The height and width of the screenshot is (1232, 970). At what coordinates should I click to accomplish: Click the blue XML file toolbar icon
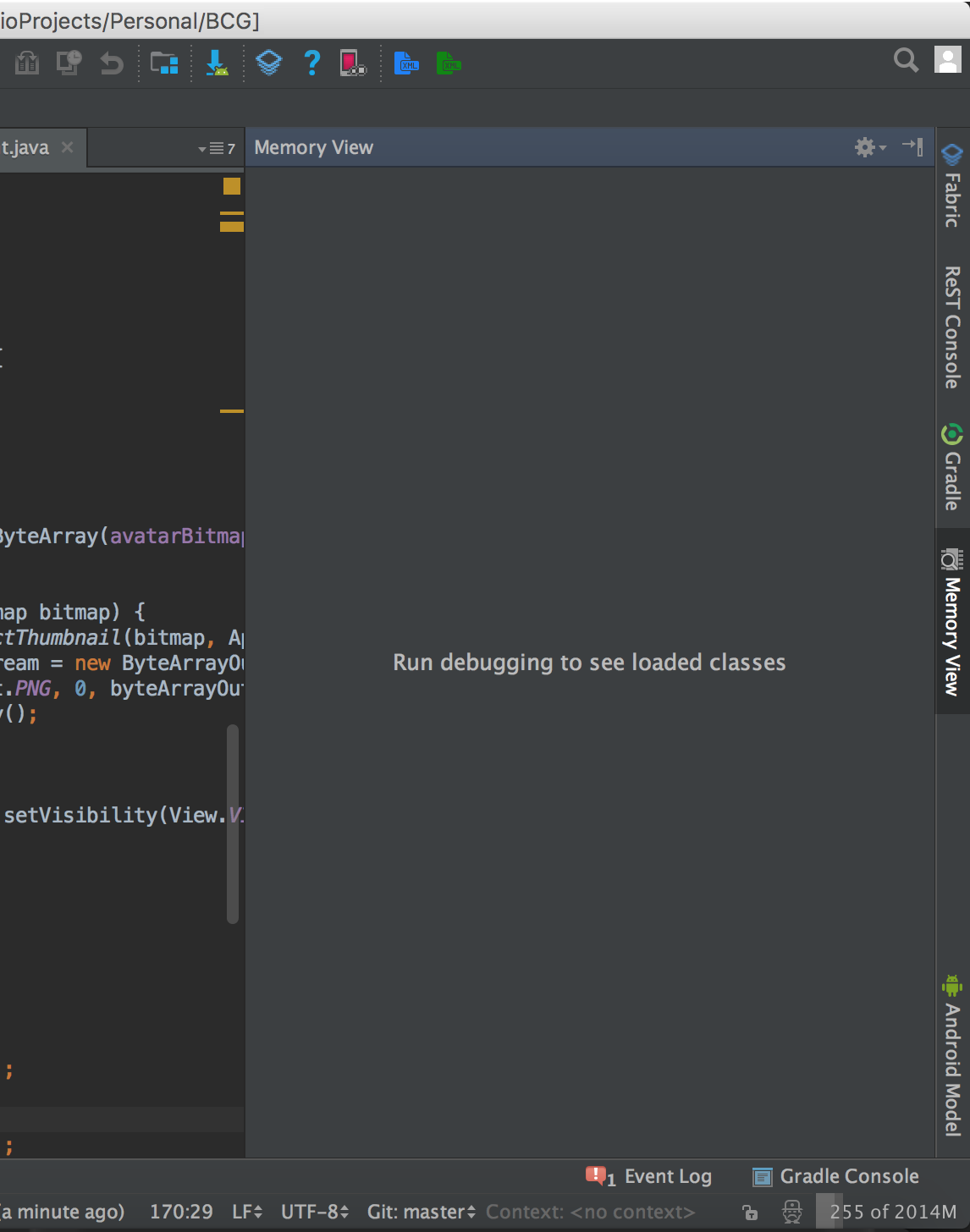click(x=406, y=63)
